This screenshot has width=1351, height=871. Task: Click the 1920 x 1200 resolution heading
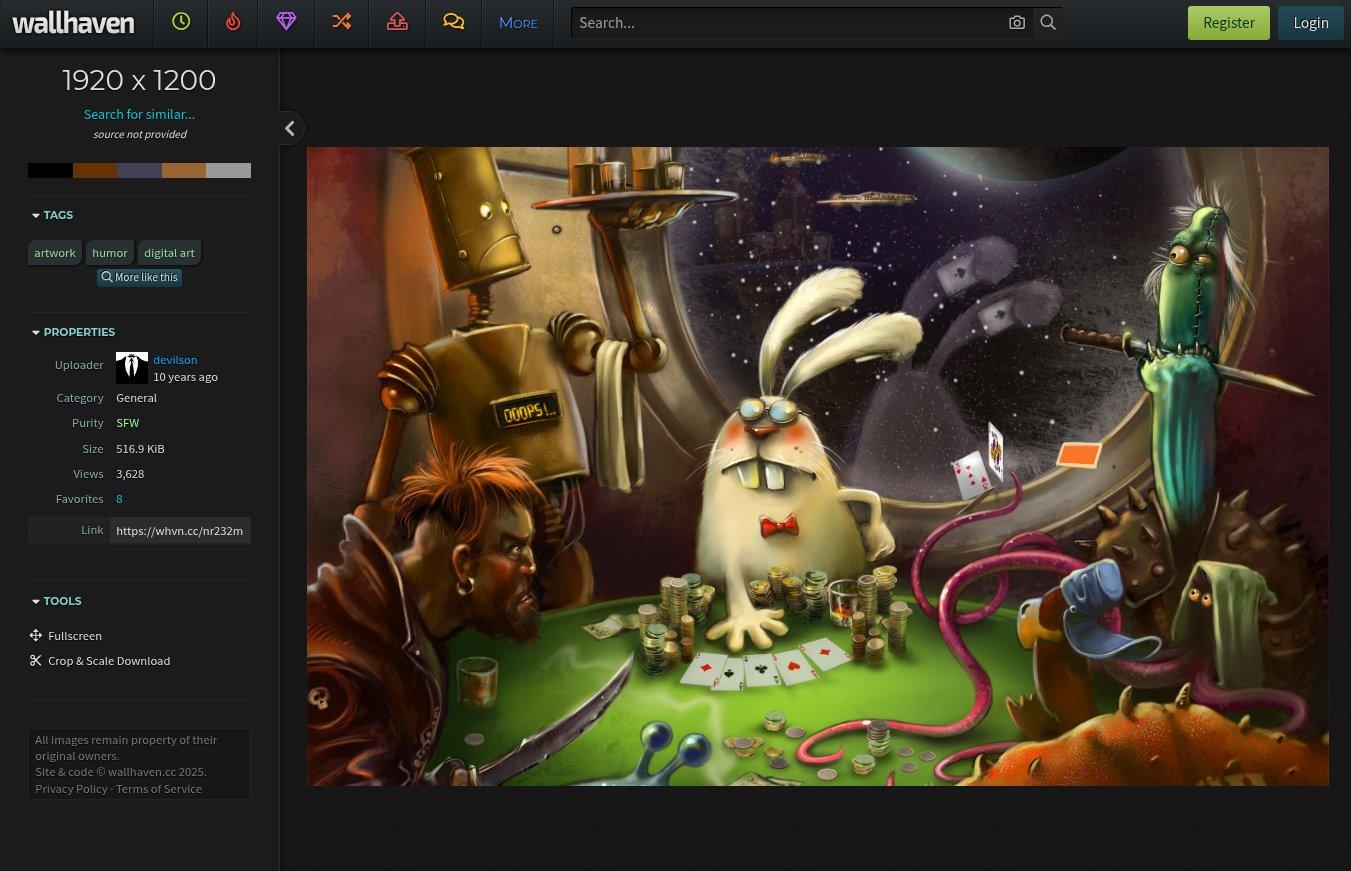(x=139, y=80)
